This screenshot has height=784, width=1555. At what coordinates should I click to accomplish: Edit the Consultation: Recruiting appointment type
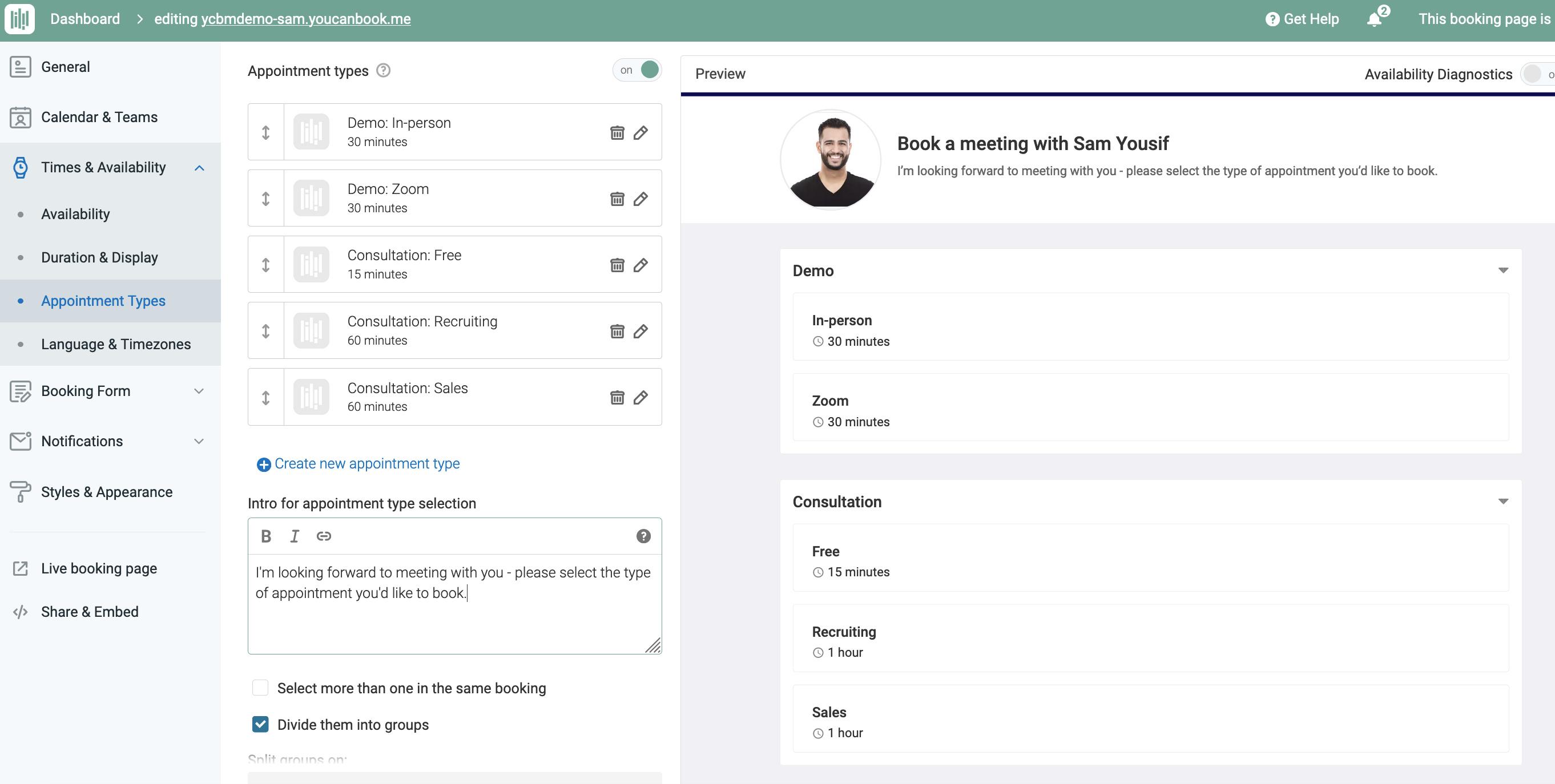tap(640, 332)
